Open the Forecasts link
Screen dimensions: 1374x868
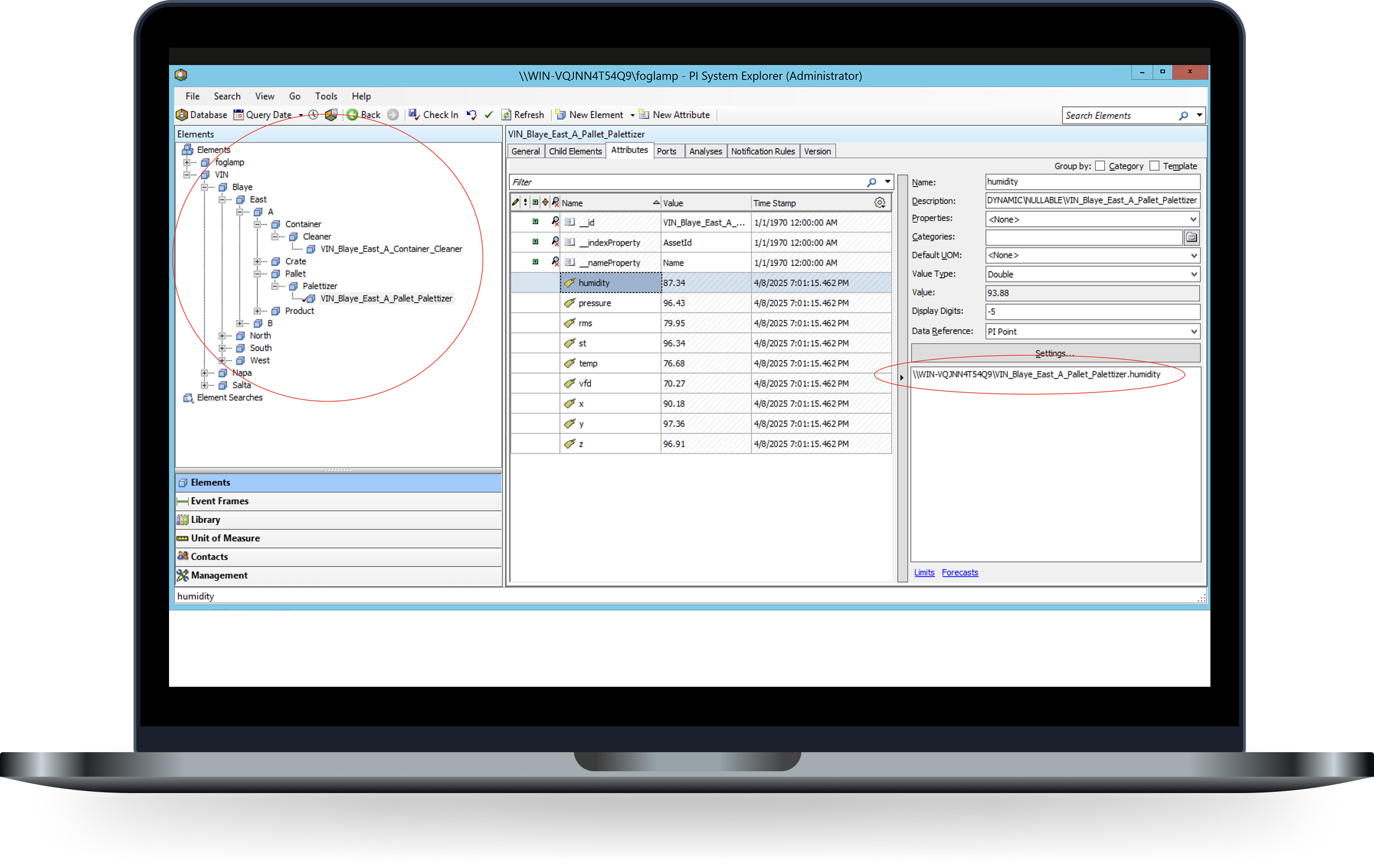coord(960,572)
